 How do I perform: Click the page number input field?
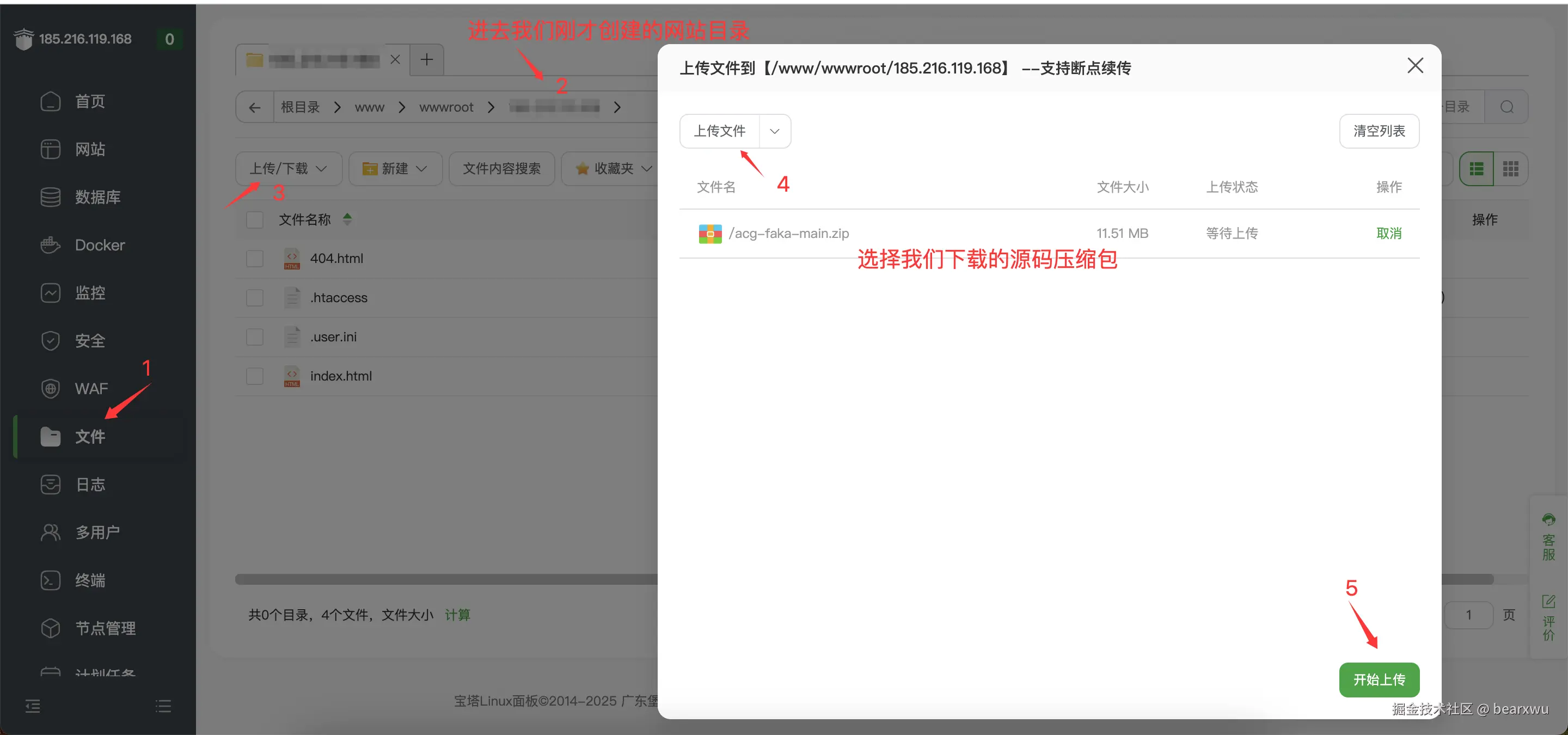click(1469, 615)
